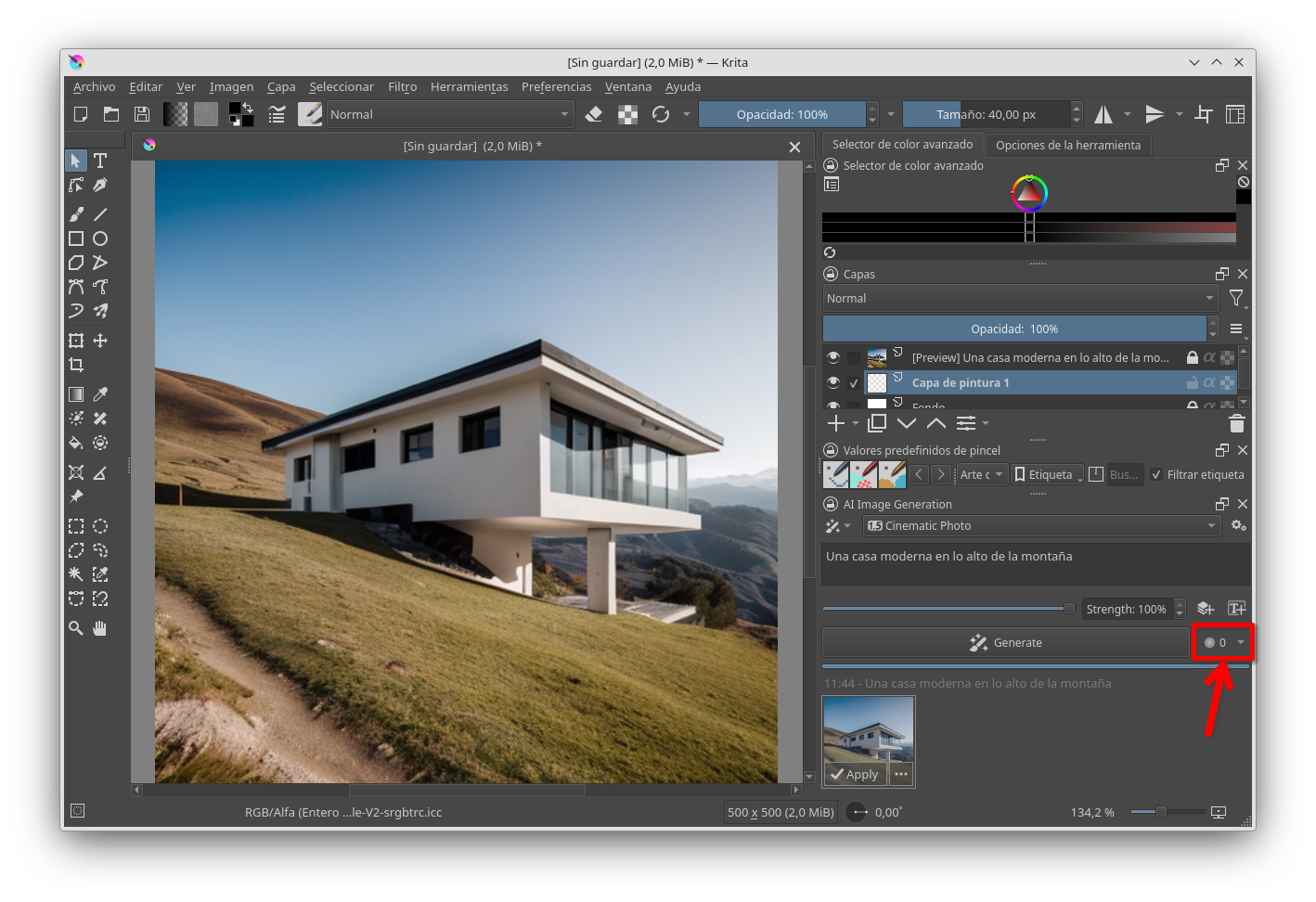
Task: Open the Etiqueta tag menu button
Action: (1047, 474)
